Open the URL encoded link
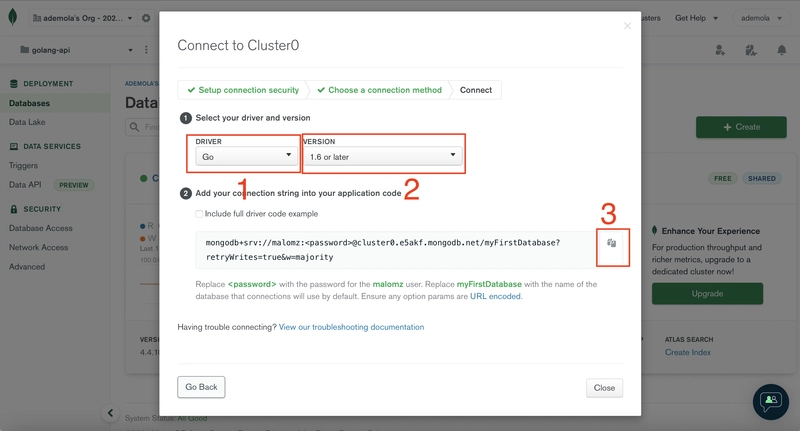Image resolution: width=800 pixels, height=431 pixels. [x=495, y=296]
